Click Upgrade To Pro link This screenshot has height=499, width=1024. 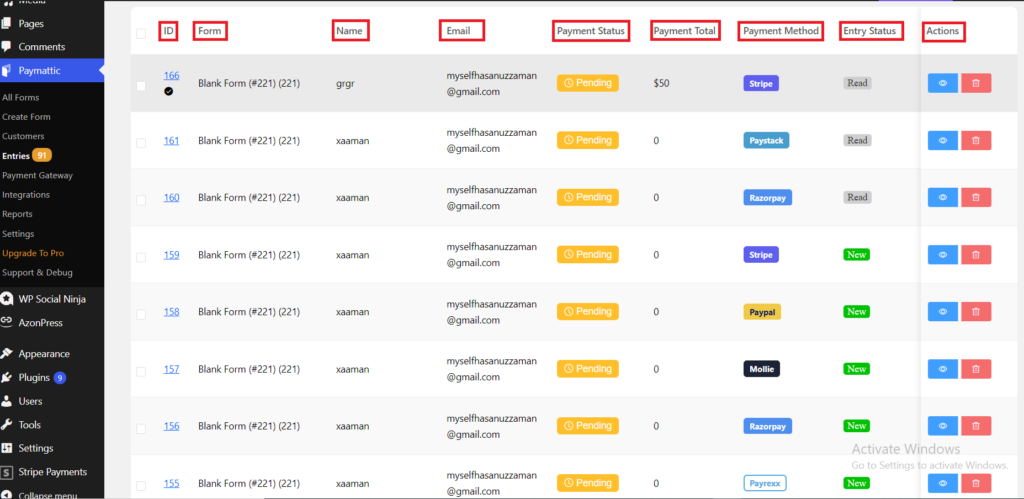coord(33,253)
